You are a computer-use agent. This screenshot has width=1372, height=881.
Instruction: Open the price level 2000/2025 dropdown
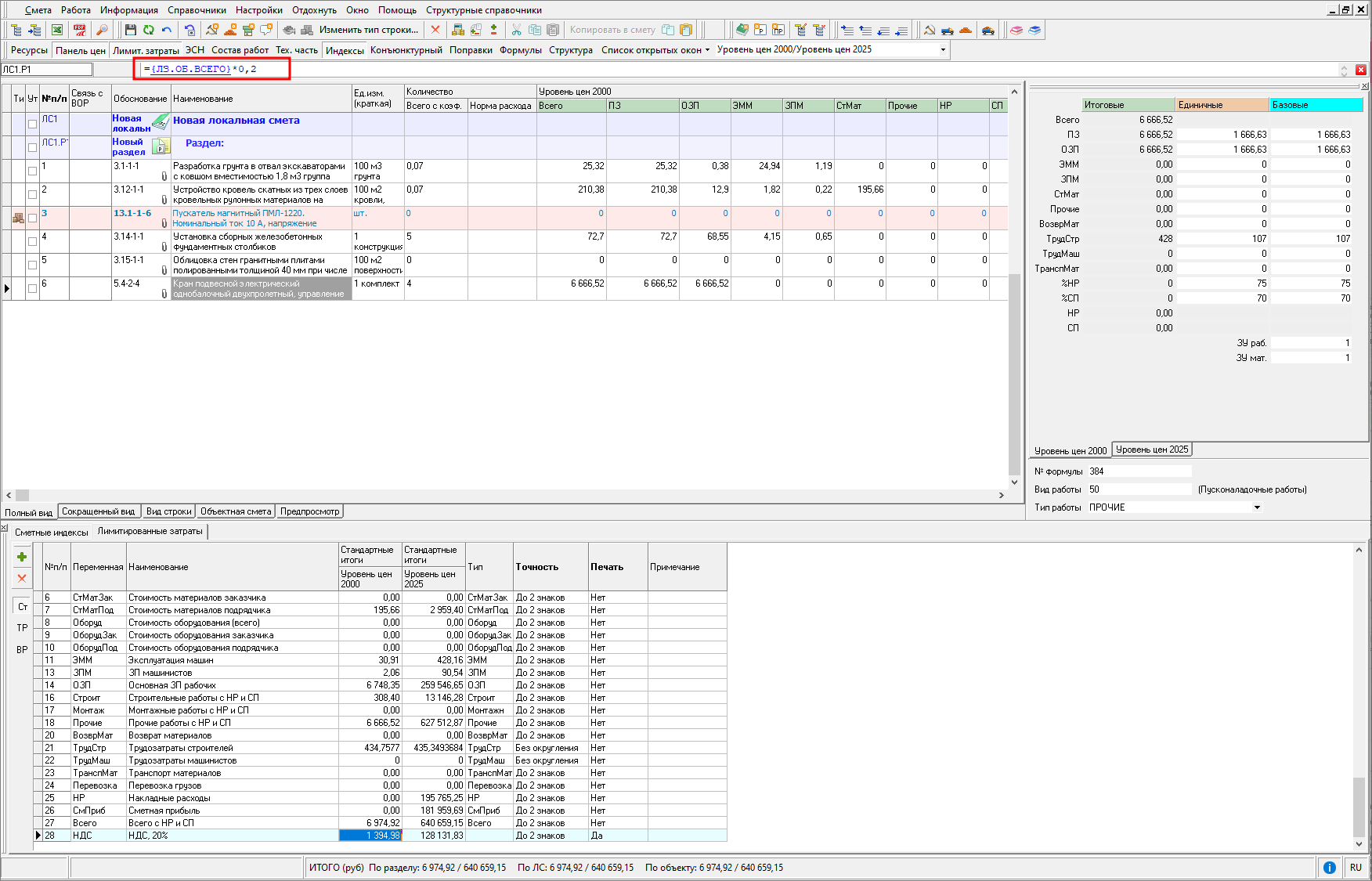pyautogui.click(x=943, y=49)
